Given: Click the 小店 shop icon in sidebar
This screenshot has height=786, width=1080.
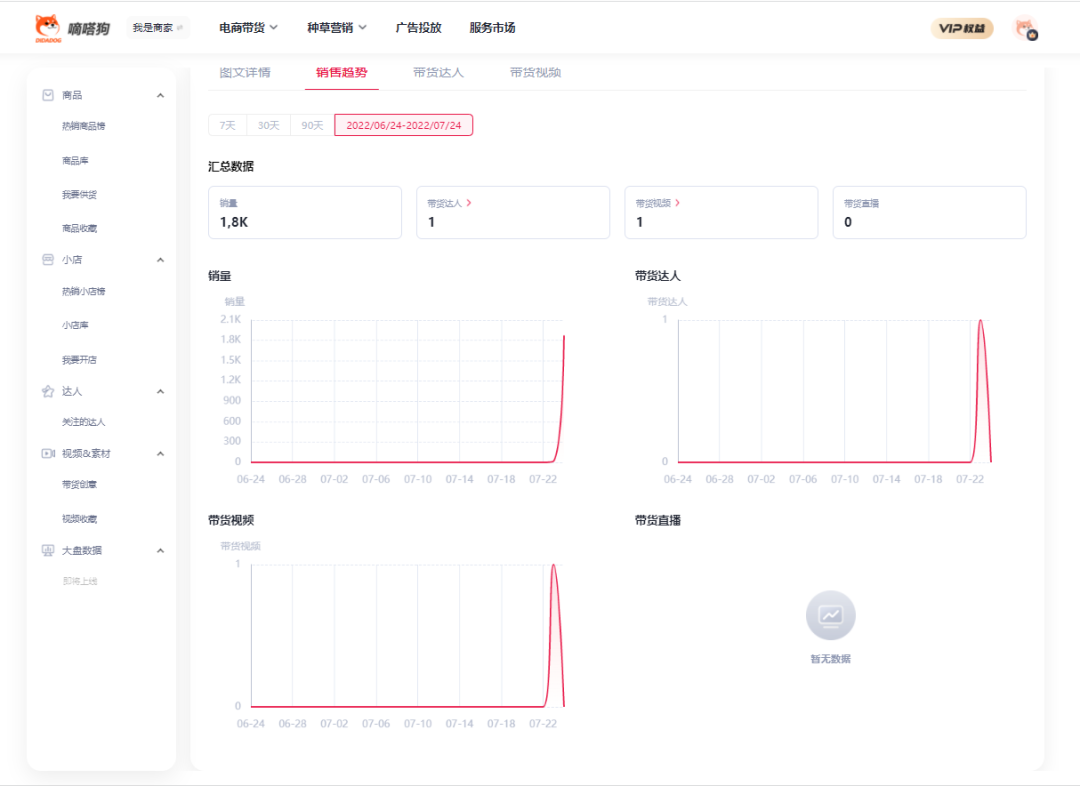Looking at the screenshot, I should 48,260.
